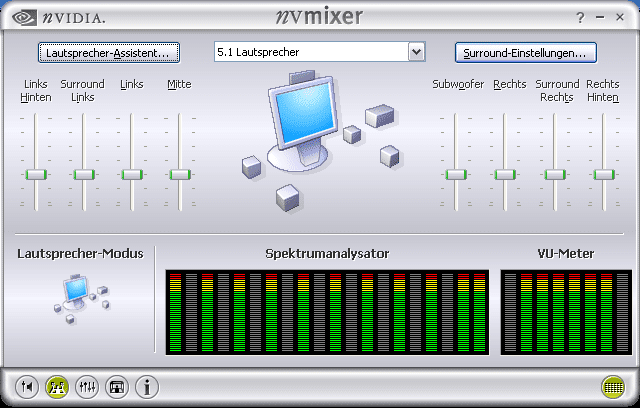Click the 'VU-Meter' heading
640x408 pixels.
point(566,254)
